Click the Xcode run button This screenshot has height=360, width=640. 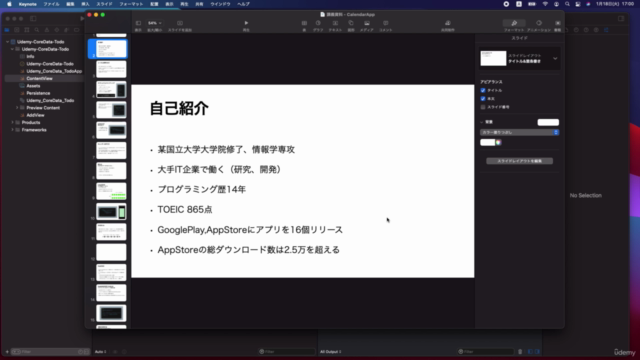[x=82, y=18]
